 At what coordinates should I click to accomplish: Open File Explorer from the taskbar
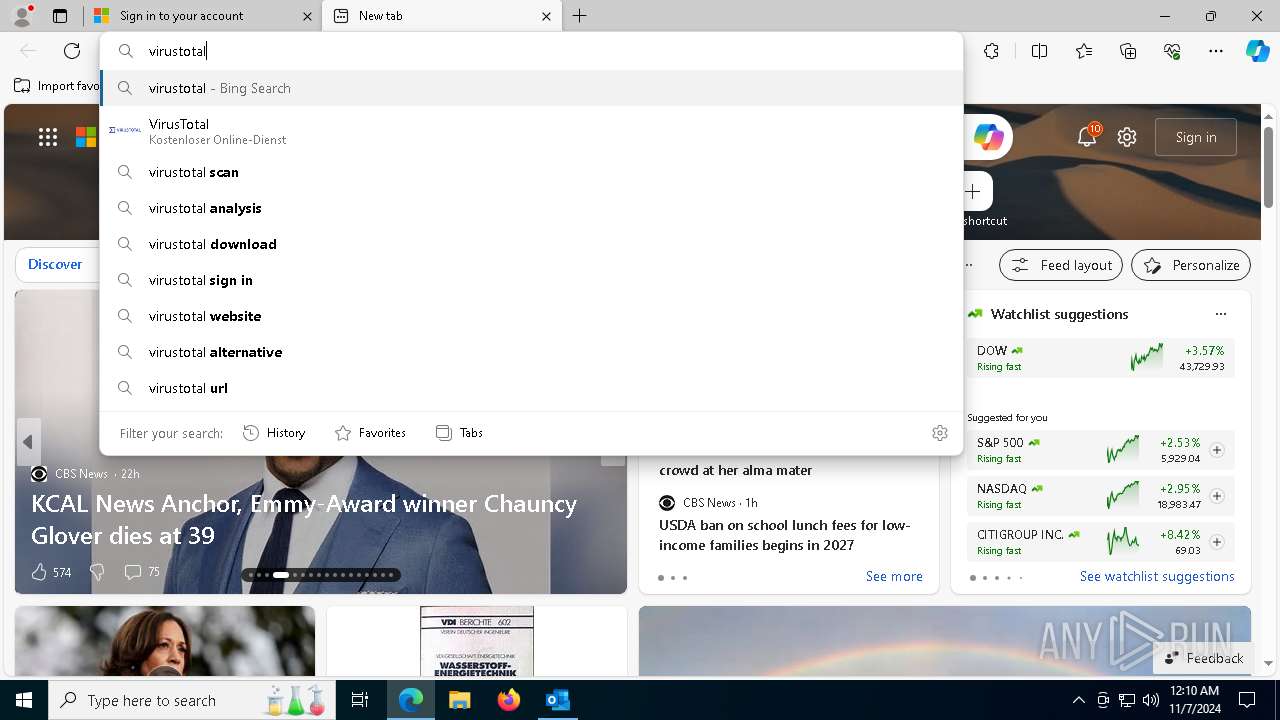460,700
